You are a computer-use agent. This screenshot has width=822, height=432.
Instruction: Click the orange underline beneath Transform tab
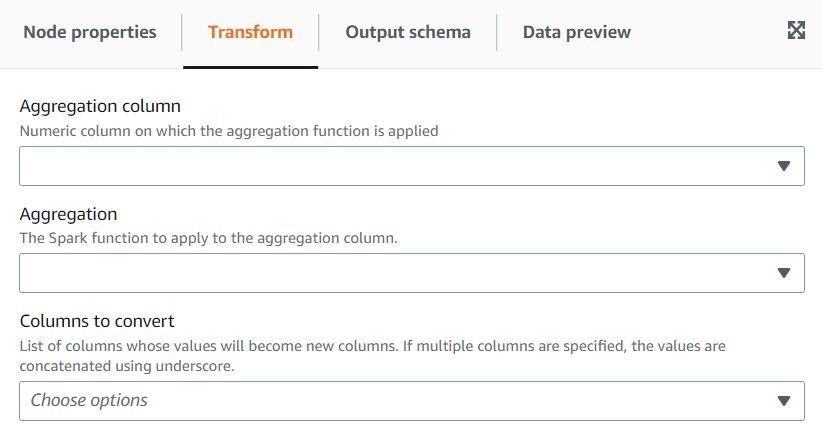tap(250, 67)
